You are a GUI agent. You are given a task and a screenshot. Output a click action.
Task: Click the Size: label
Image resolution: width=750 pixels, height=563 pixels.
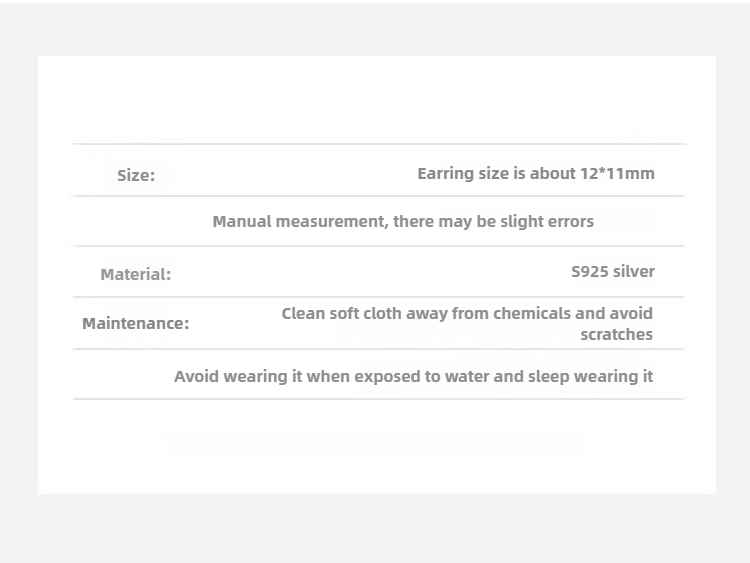[x=136, y=176]
